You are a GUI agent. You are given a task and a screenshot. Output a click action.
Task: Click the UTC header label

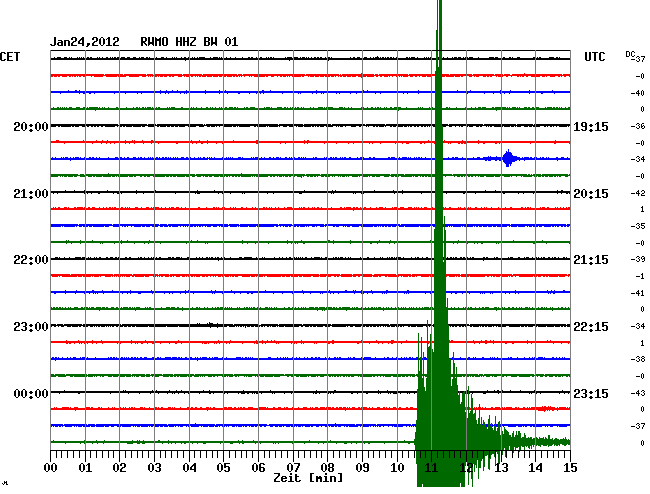coord(595,57)
